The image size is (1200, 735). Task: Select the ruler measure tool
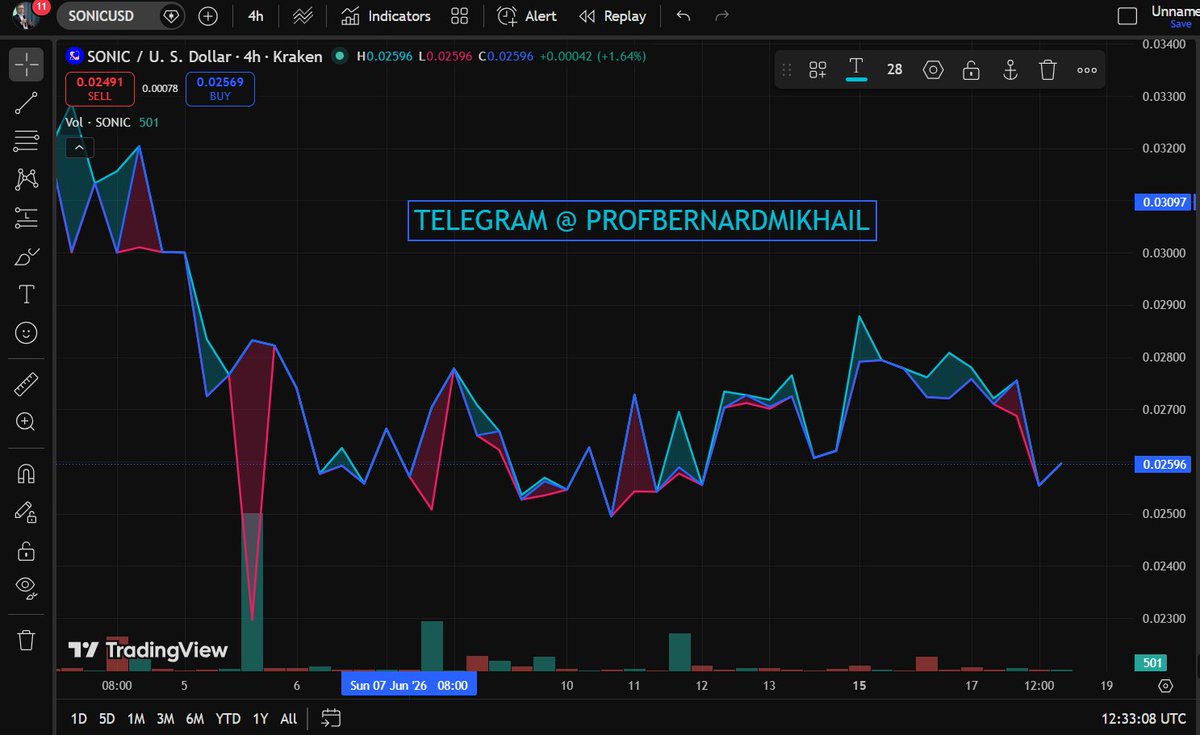point(26,383)
